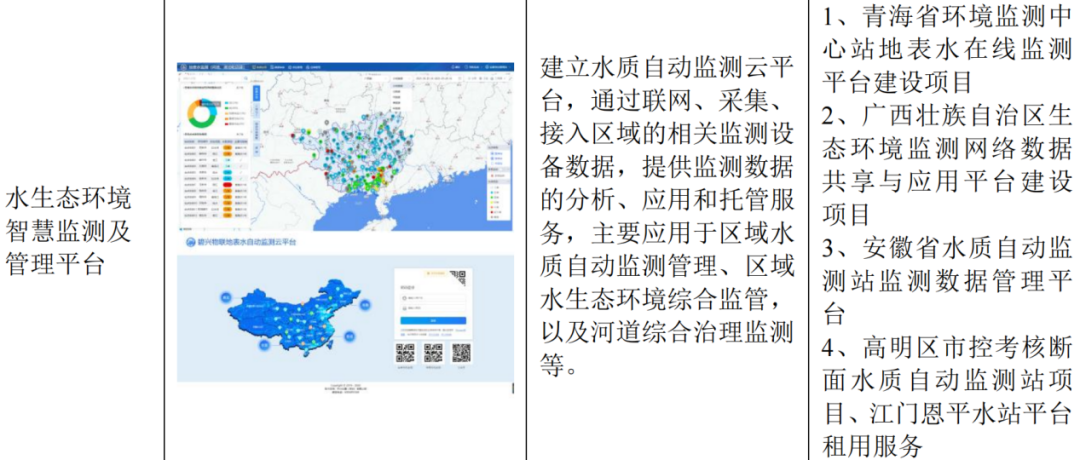Switch to QR login via corner QR icon
The width and height of the screenshot is (1080, 460).
459,277
